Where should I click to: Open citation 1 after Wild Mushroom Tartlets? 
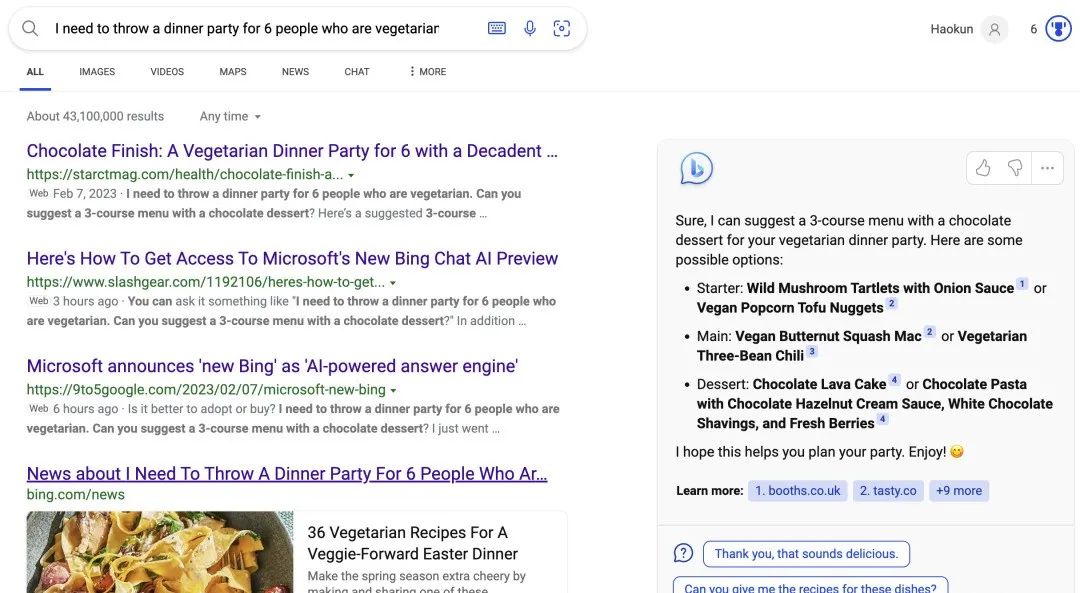pyautogui.click(x=1022, y=284)
